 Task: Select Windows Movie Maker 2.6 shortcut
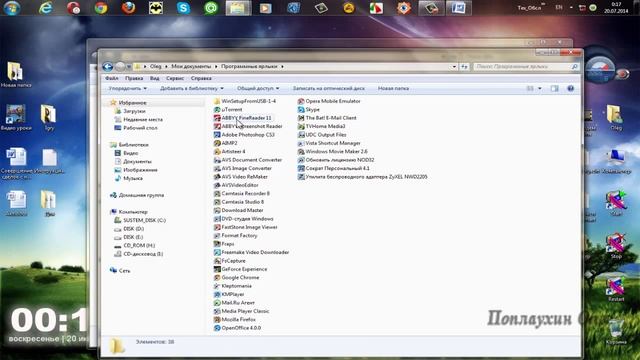click(x=333, y=151)
